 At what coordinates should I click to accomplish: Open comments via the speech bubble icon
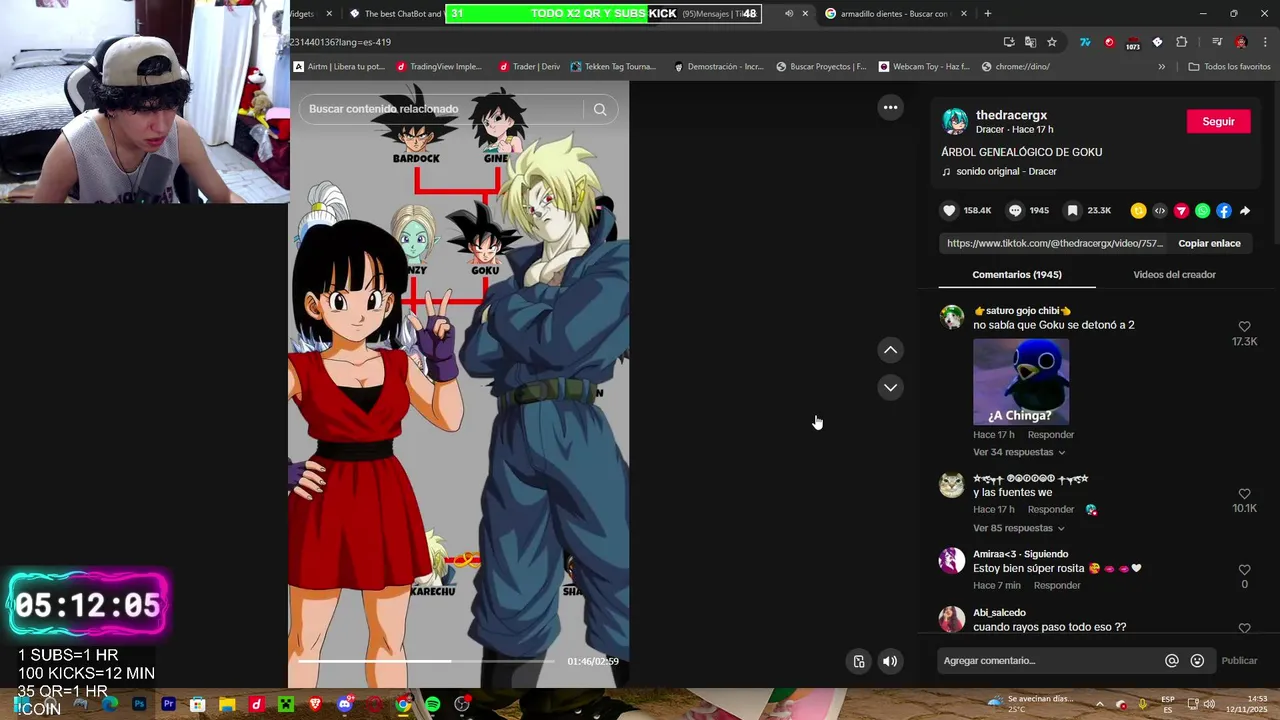click(x=1015, y=211)
